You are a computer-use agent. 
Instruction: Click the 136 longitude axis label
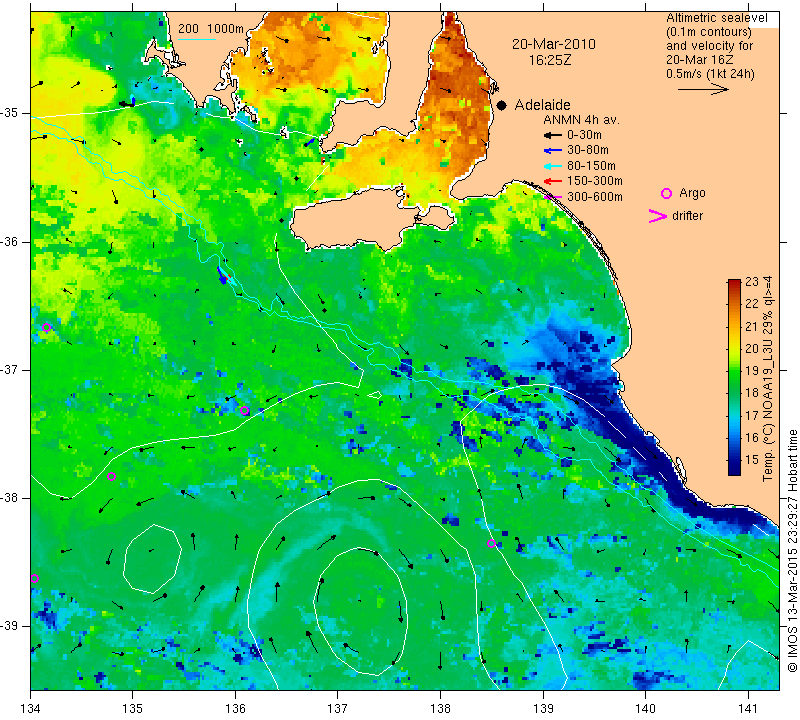point(235,709)
